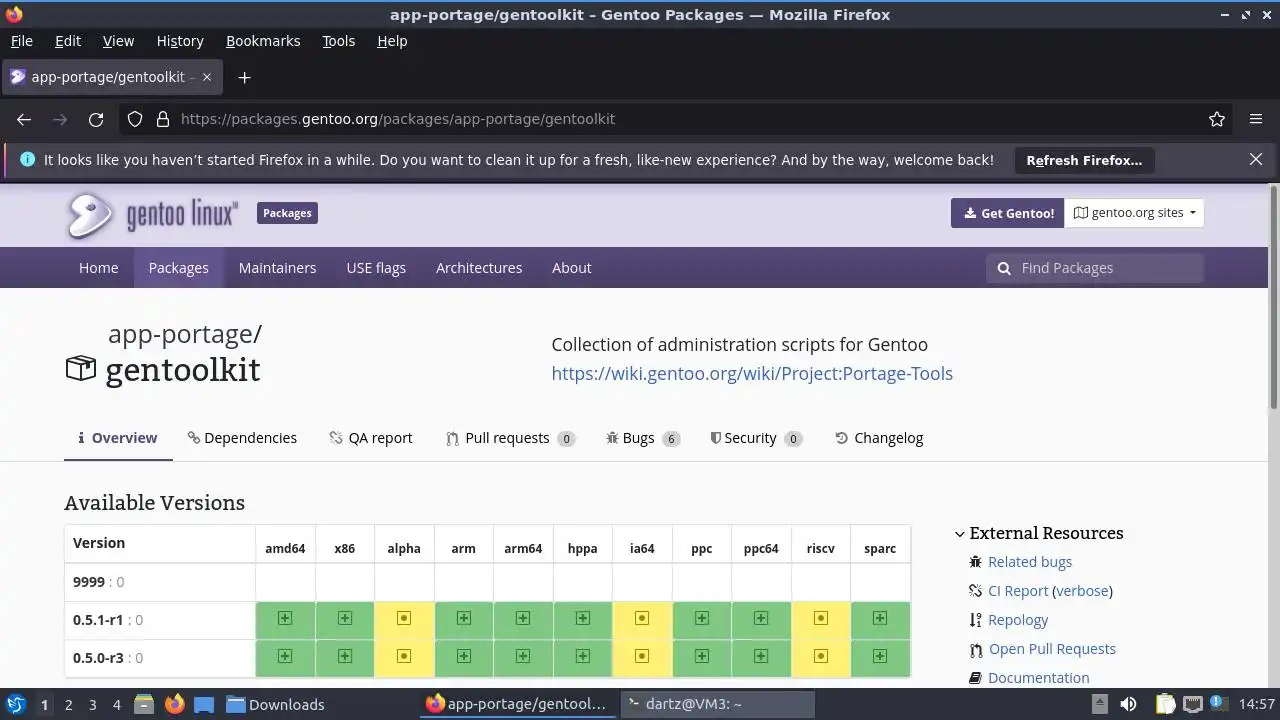
Task: Go to Home in the site navigation
Action: (99, 268)
